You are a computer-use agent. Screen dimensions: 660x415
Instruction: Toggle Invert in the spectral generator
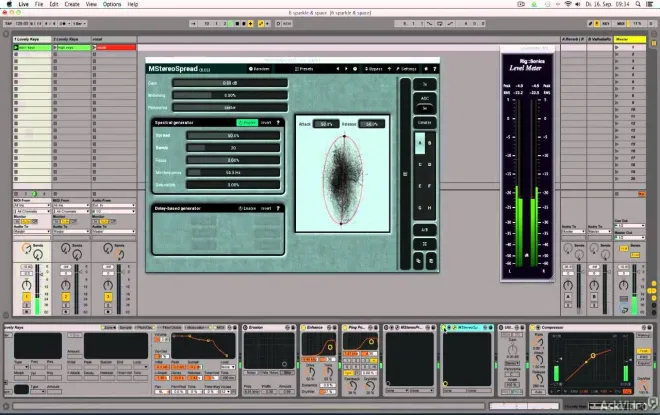tap(266, 122)
